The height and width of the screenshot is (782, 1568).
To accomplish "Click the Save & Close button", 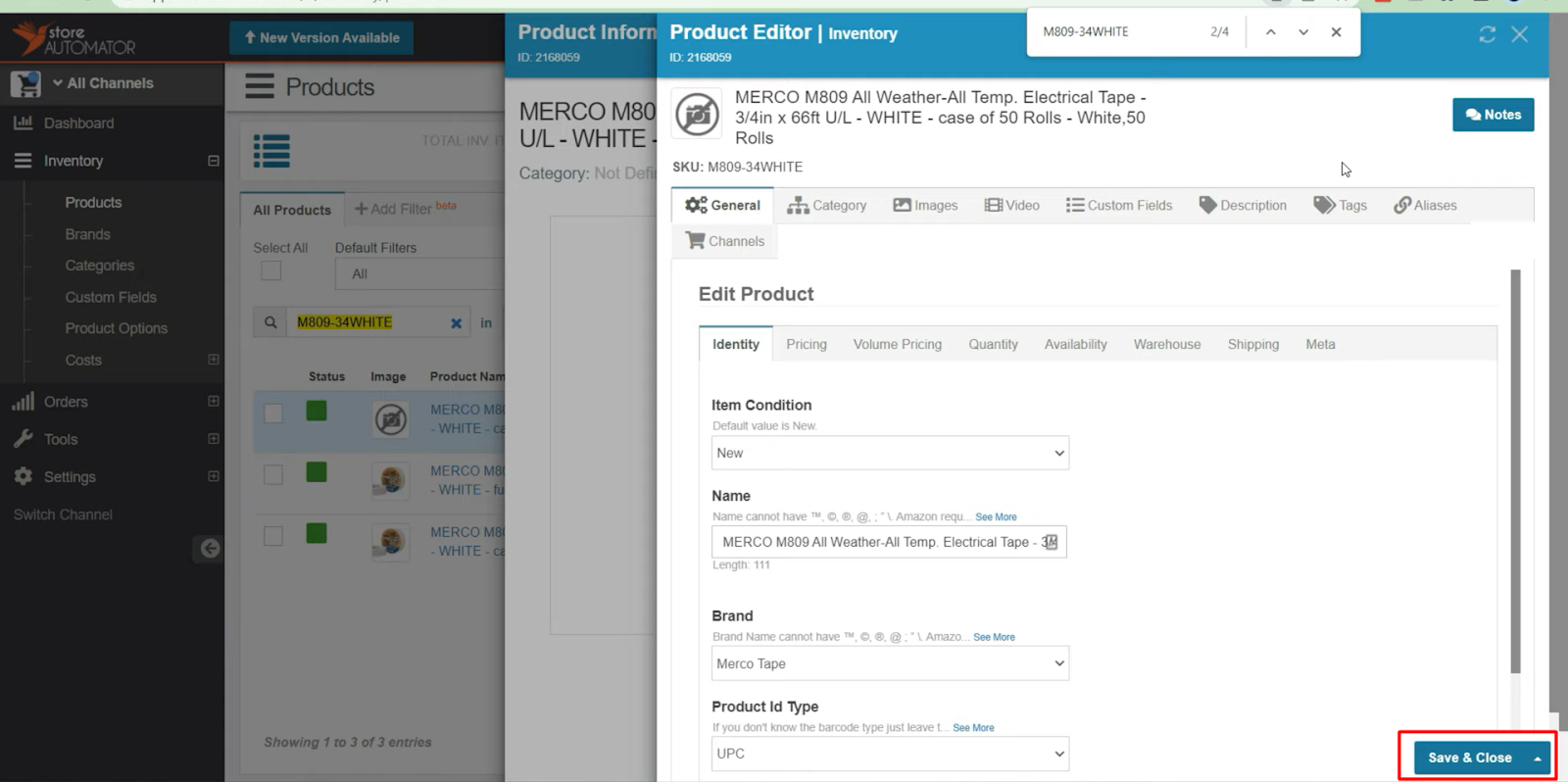I will click(1469, 758).
